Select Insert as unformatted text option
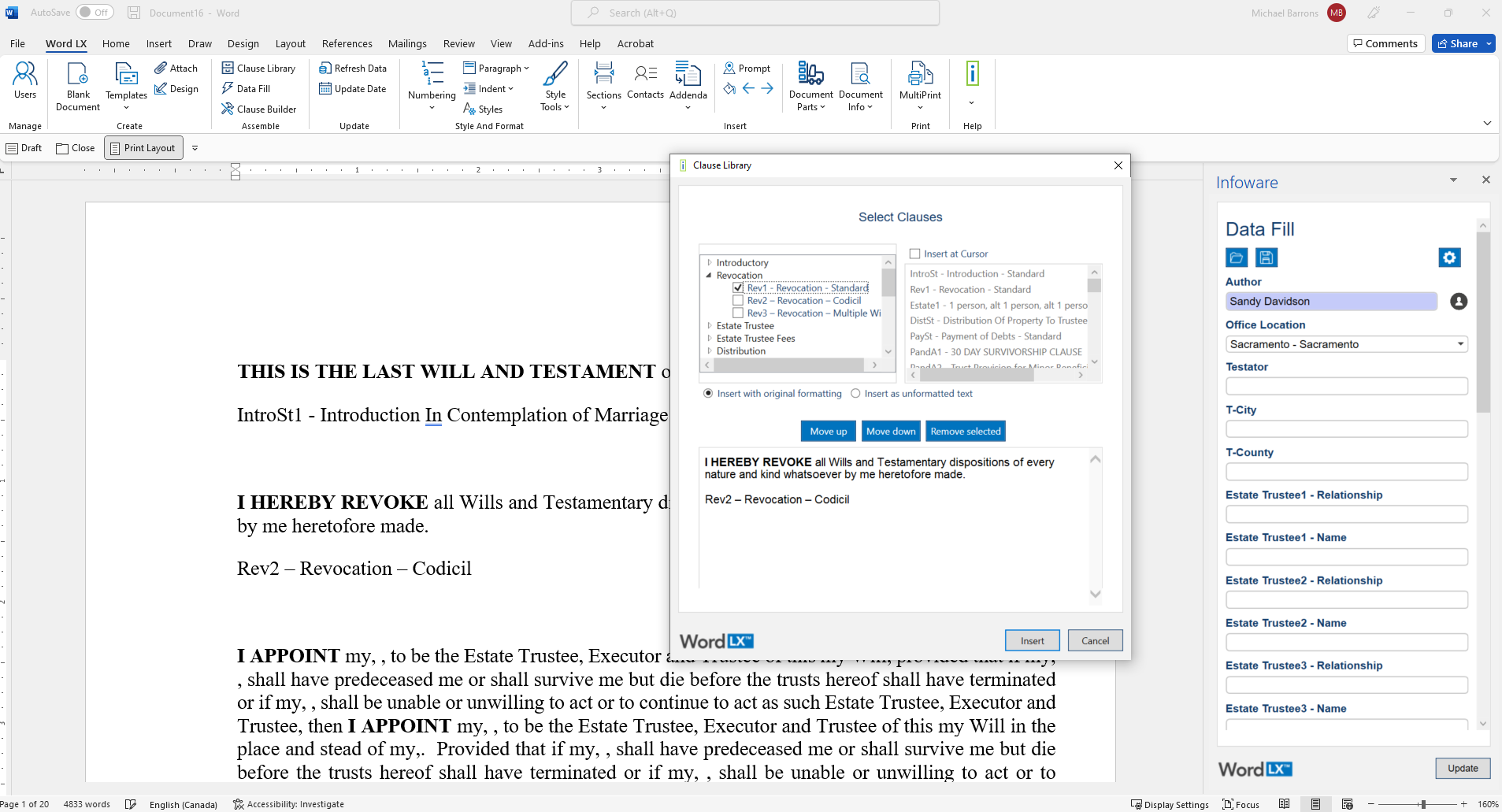The width and height of the screenshot is (1502, 812). point(857,393)
